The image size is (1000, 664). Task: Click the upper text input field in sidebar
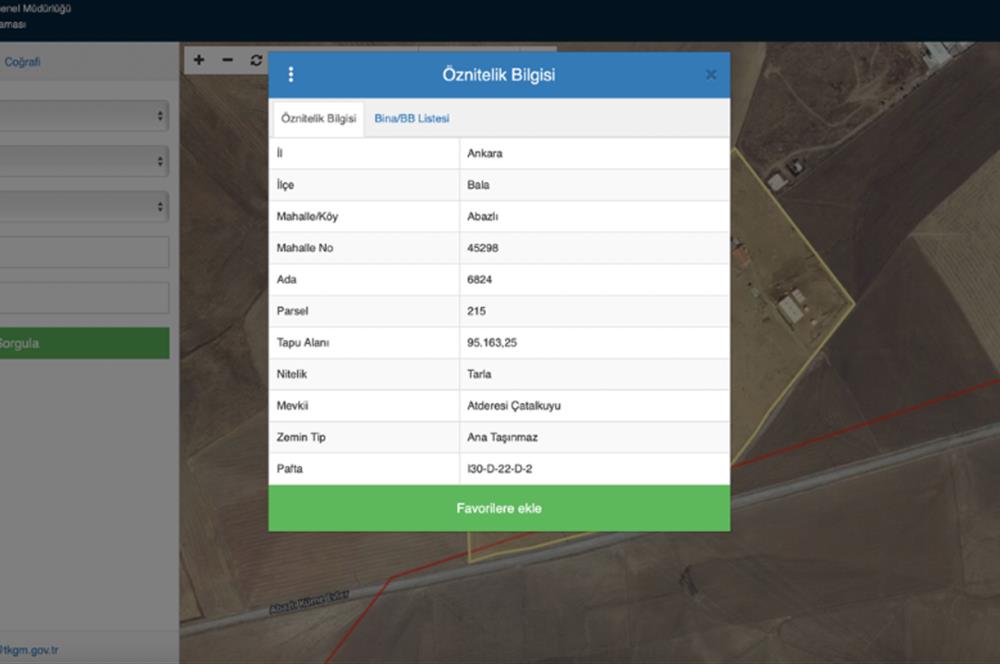click(x=84, y=252)
